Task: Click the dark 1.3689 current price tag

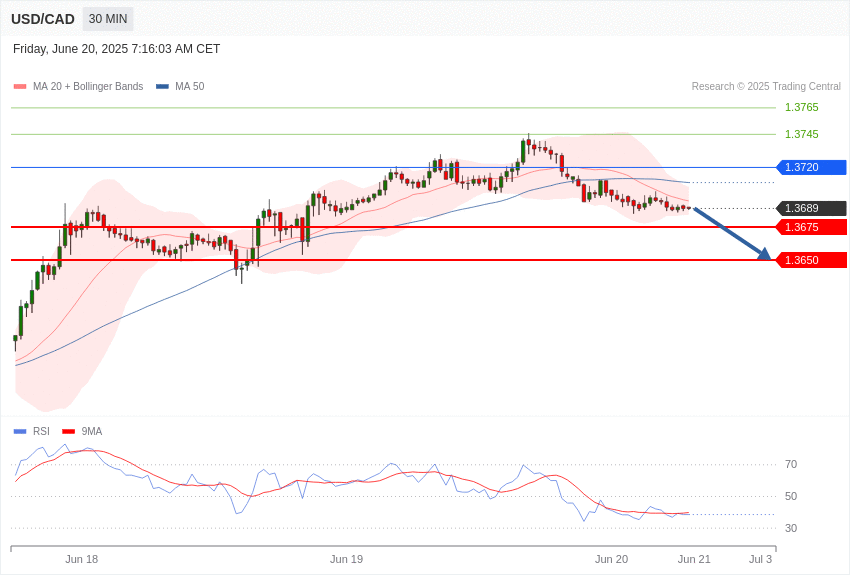Action: pyautogui.click(x=811, y=208)
